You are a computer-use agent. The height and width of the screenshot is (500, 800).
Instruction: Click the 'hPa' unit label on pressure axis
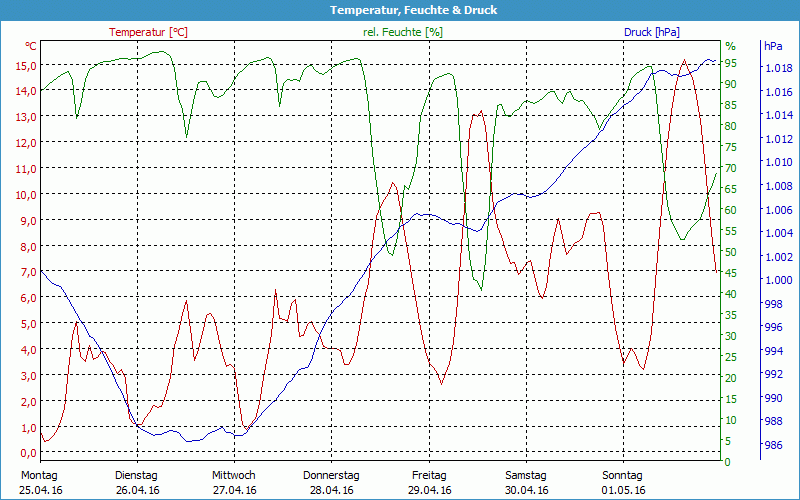pos(773,46)
